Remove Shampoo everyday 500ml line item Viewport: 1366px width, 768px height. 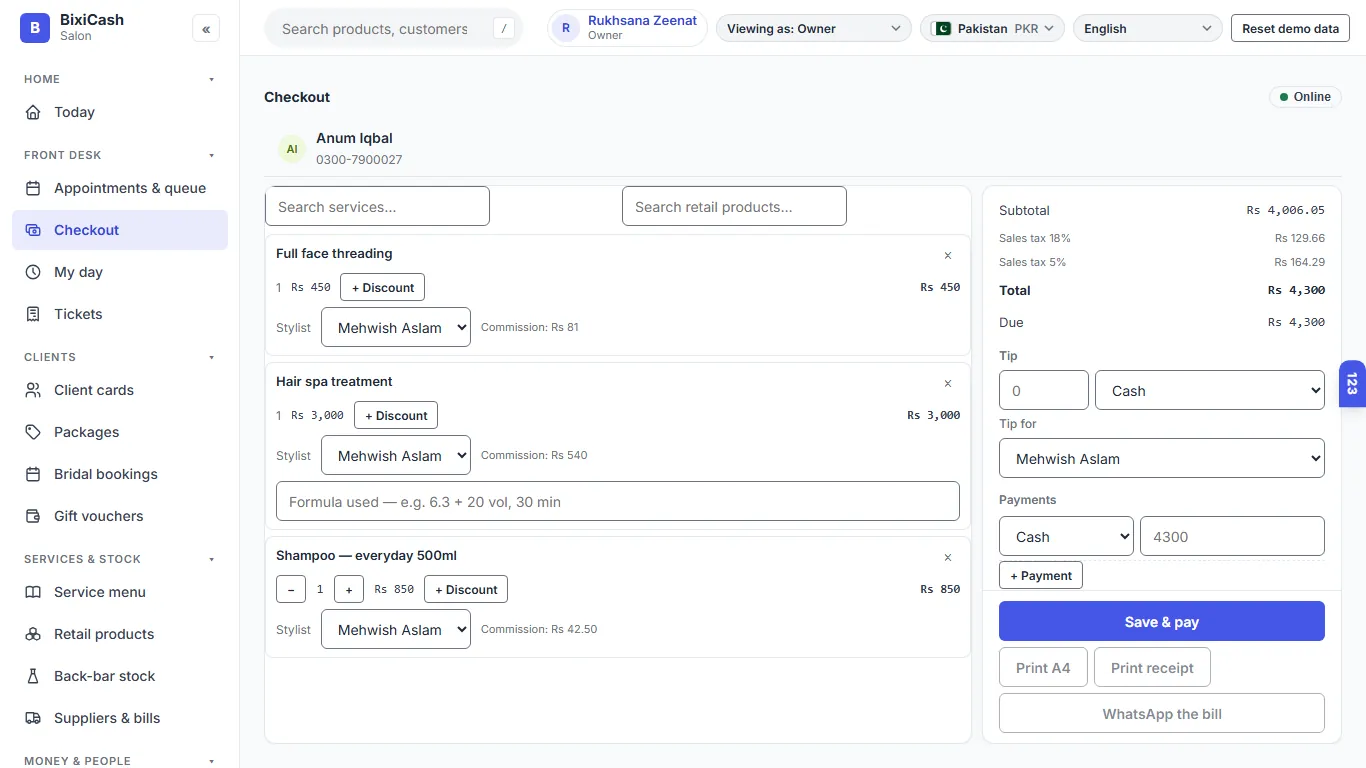[x=948, y=558]
